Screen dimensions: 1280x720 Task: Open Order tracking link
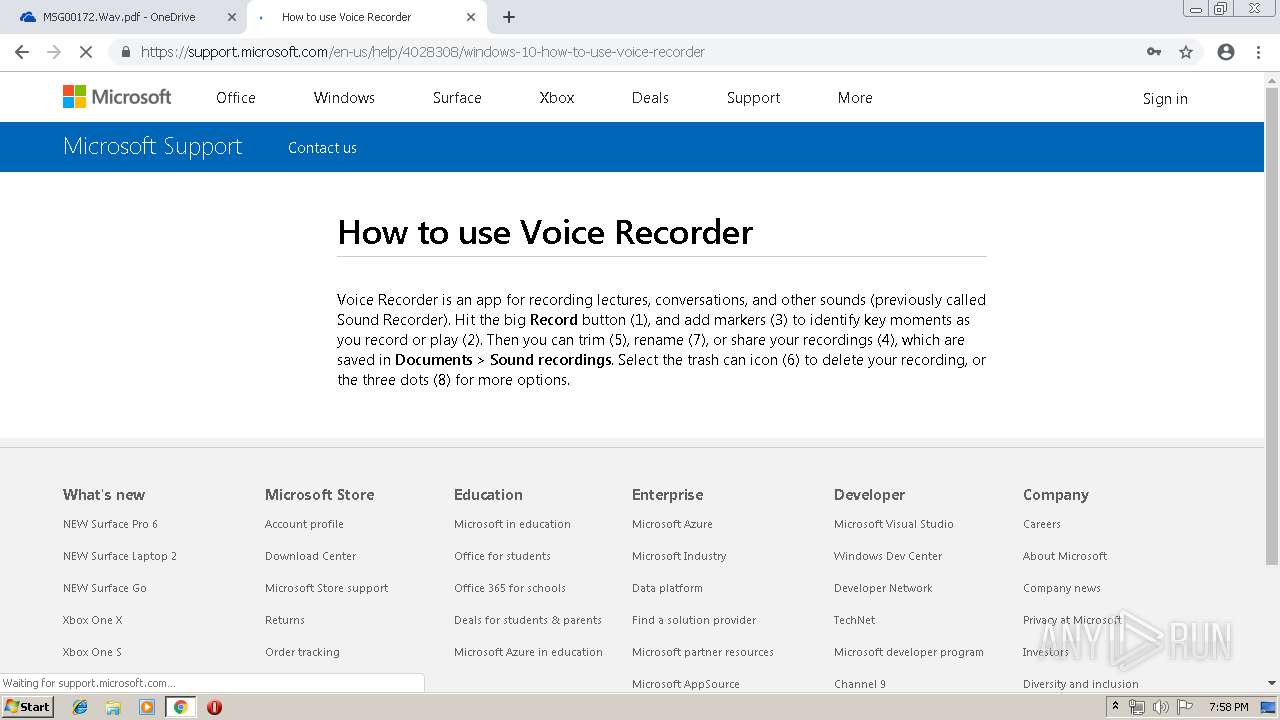[302, 652]
